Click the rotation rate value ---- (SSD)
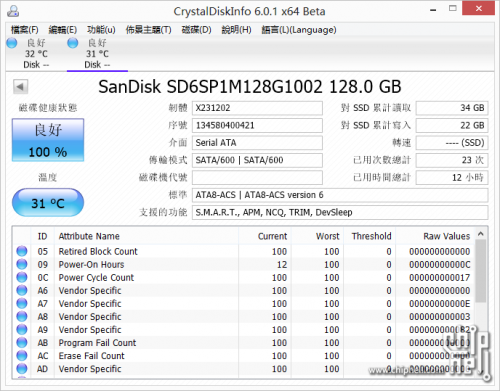The height and width of the screenshot is (391, 500). coord(452,143)
